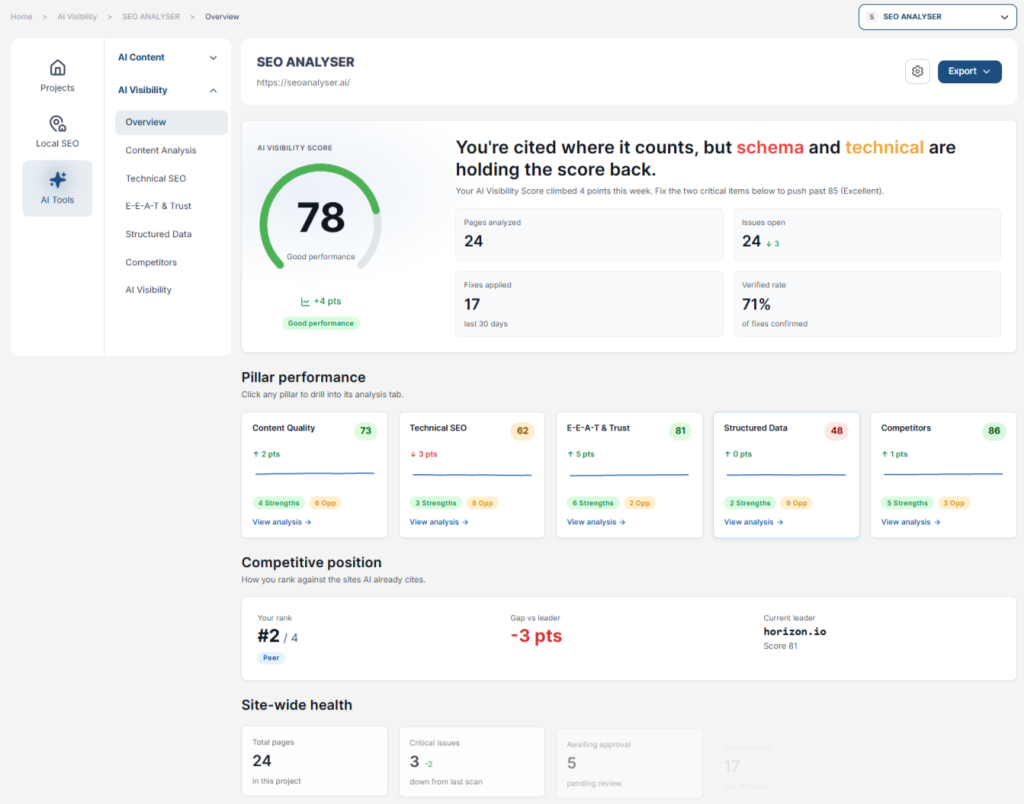The width and height of the screenshot is (1024, 804).
Task: Select Structured Data in the sidebar
Action: click(x=159, y=234)
